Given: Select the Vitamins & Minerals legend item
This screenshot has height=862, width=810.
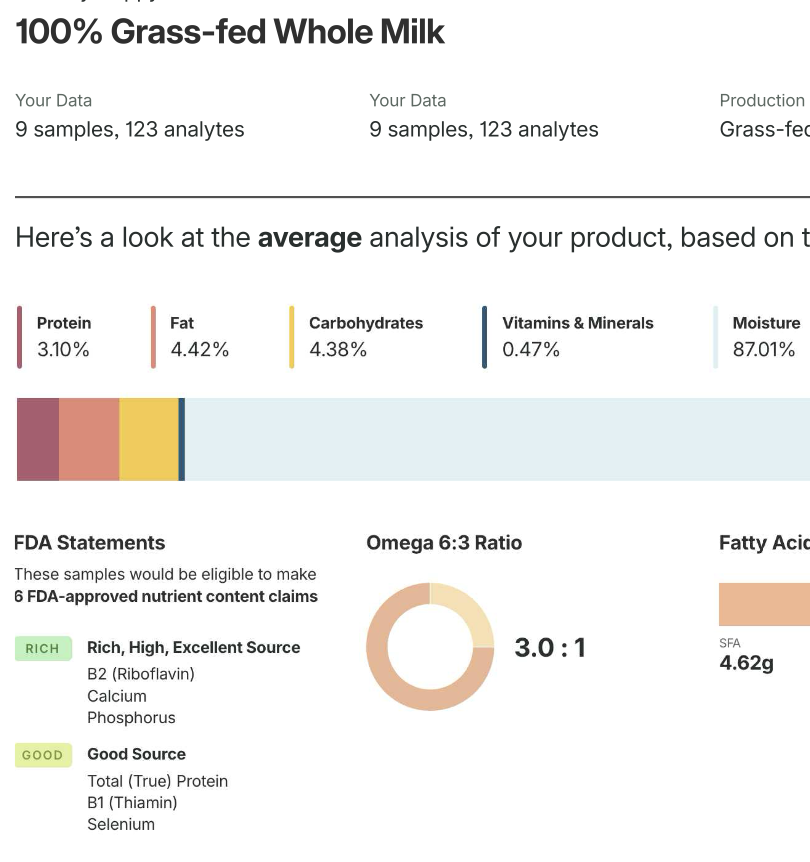Looking at the screenshot, I should click(x=577, y=337).
